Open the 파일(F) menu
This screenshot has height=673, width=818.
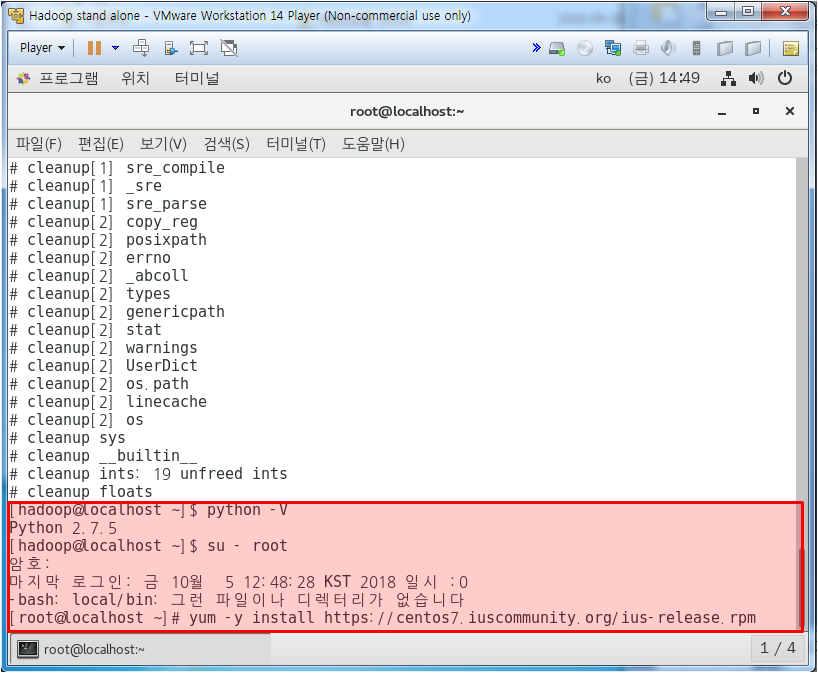click(39, 144)
